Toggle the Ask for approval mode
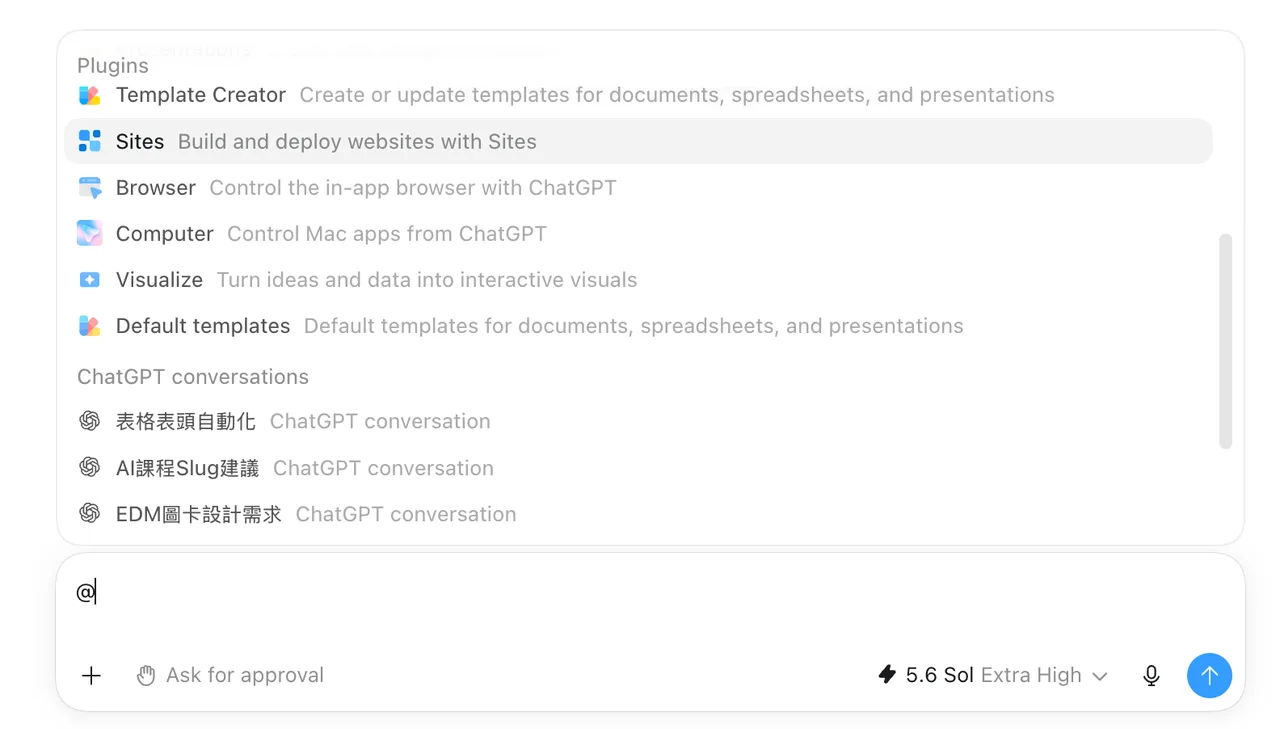The image size is (1280, 729). coord(230,676)
